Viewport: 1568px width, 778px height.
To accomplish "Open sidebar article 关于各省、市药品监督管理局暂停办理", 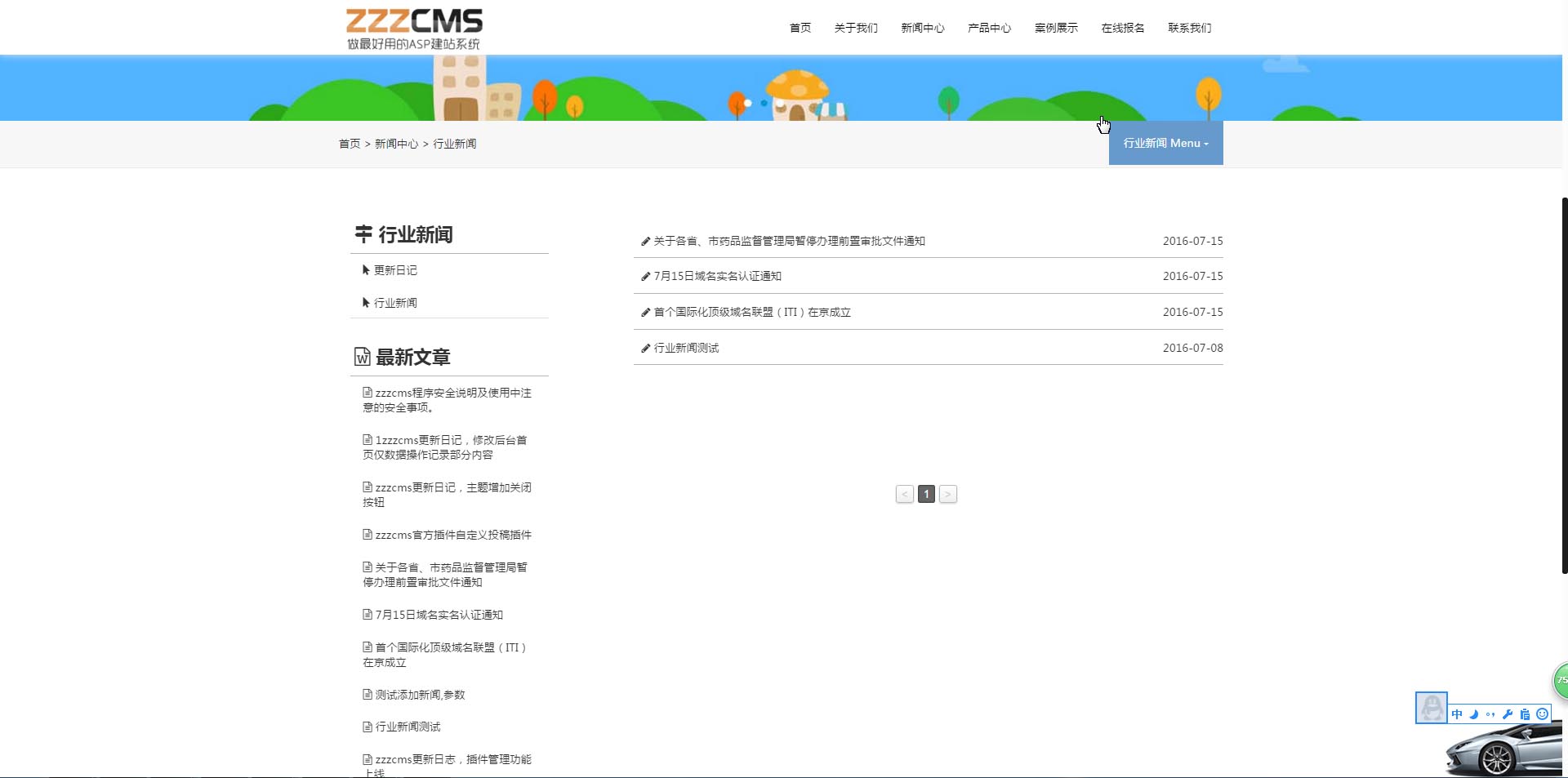I will [445, 575].
